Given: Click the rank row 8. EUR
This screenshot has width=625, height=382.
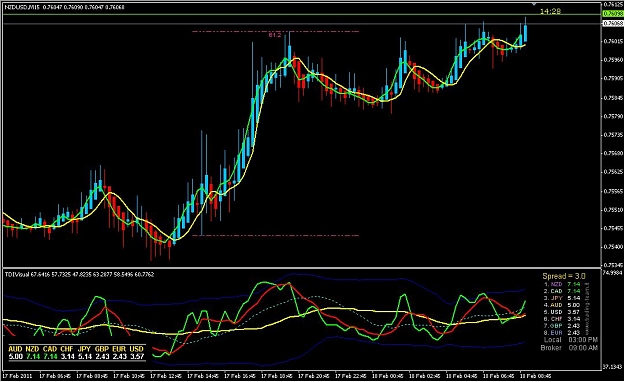Looking at the screenshot, I should (x=562, y=332).
